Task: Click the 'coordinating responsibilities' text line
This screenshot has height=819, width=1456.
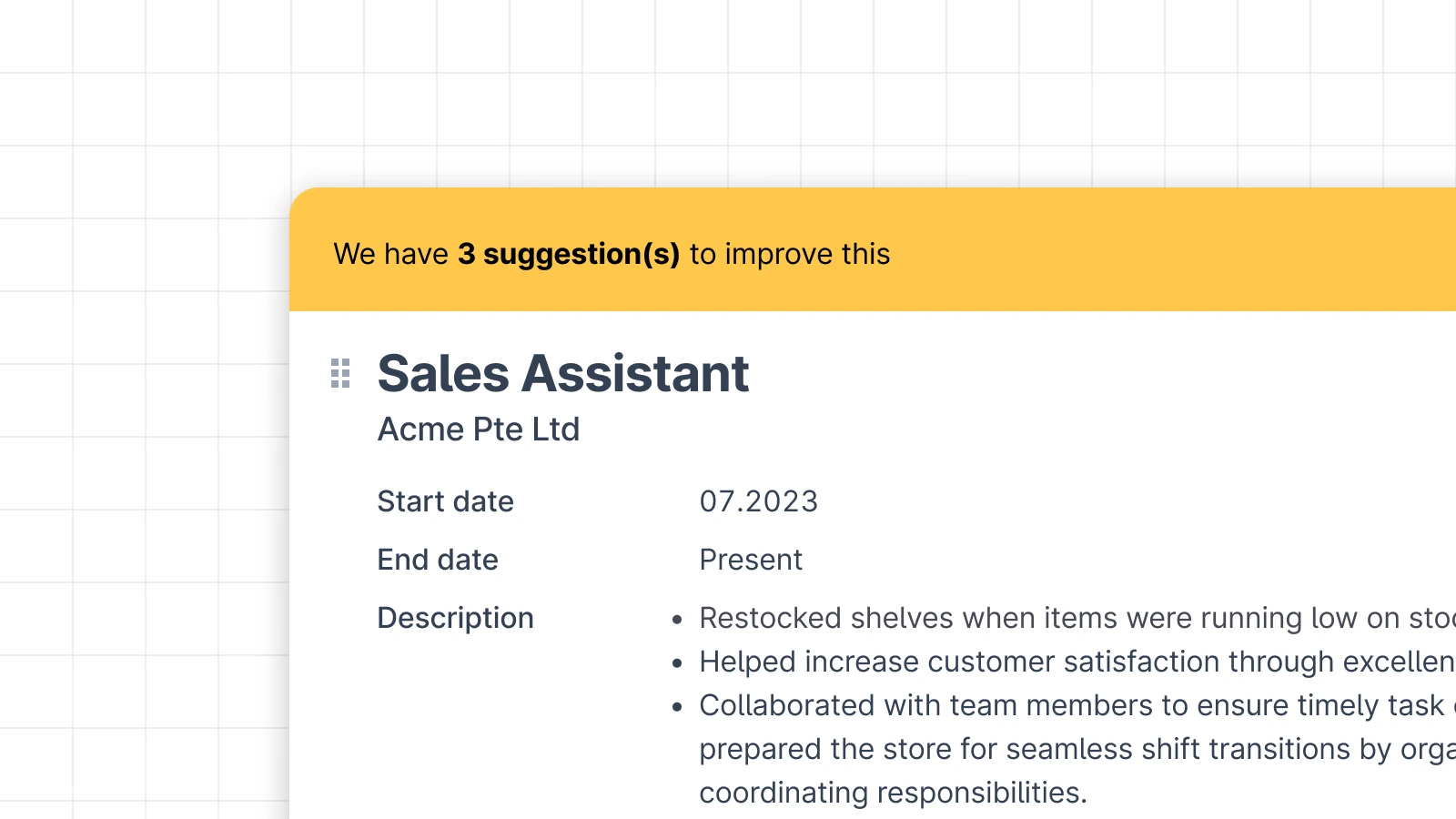Action: (x=894, y=793)
